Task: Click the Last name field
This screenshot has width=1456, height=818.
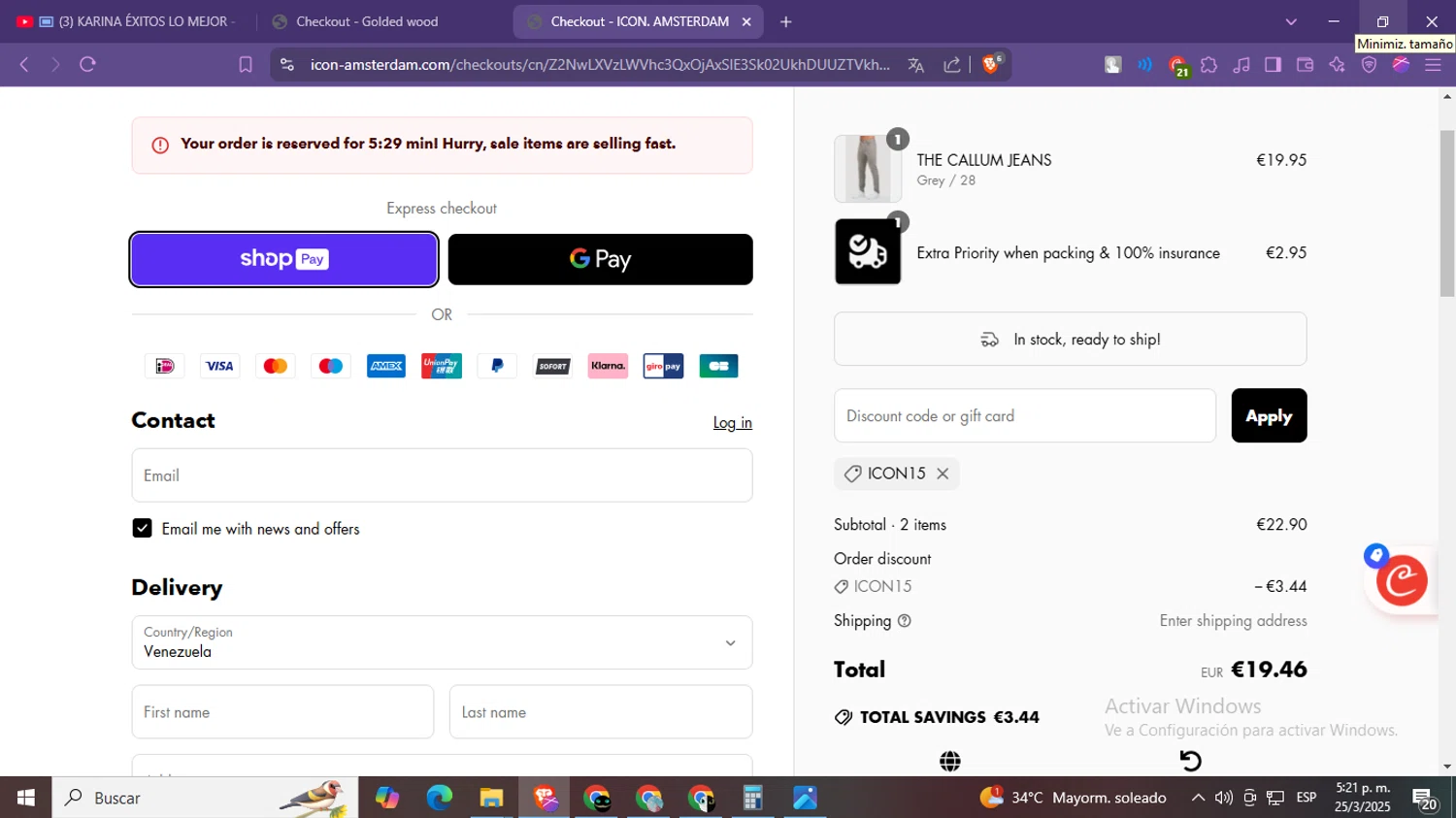Action: click(601, 712)
